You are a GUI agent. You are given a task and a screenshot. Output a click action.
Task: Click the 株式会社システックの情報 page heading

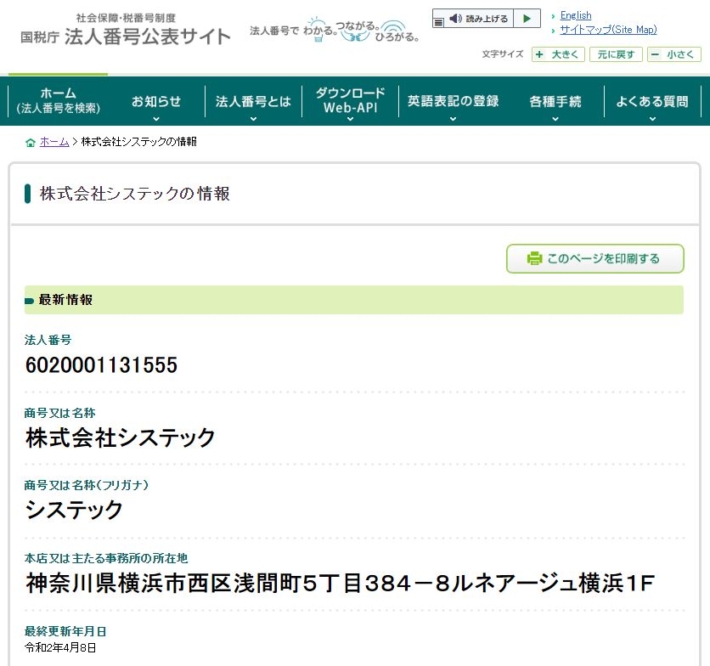point(134,194)
